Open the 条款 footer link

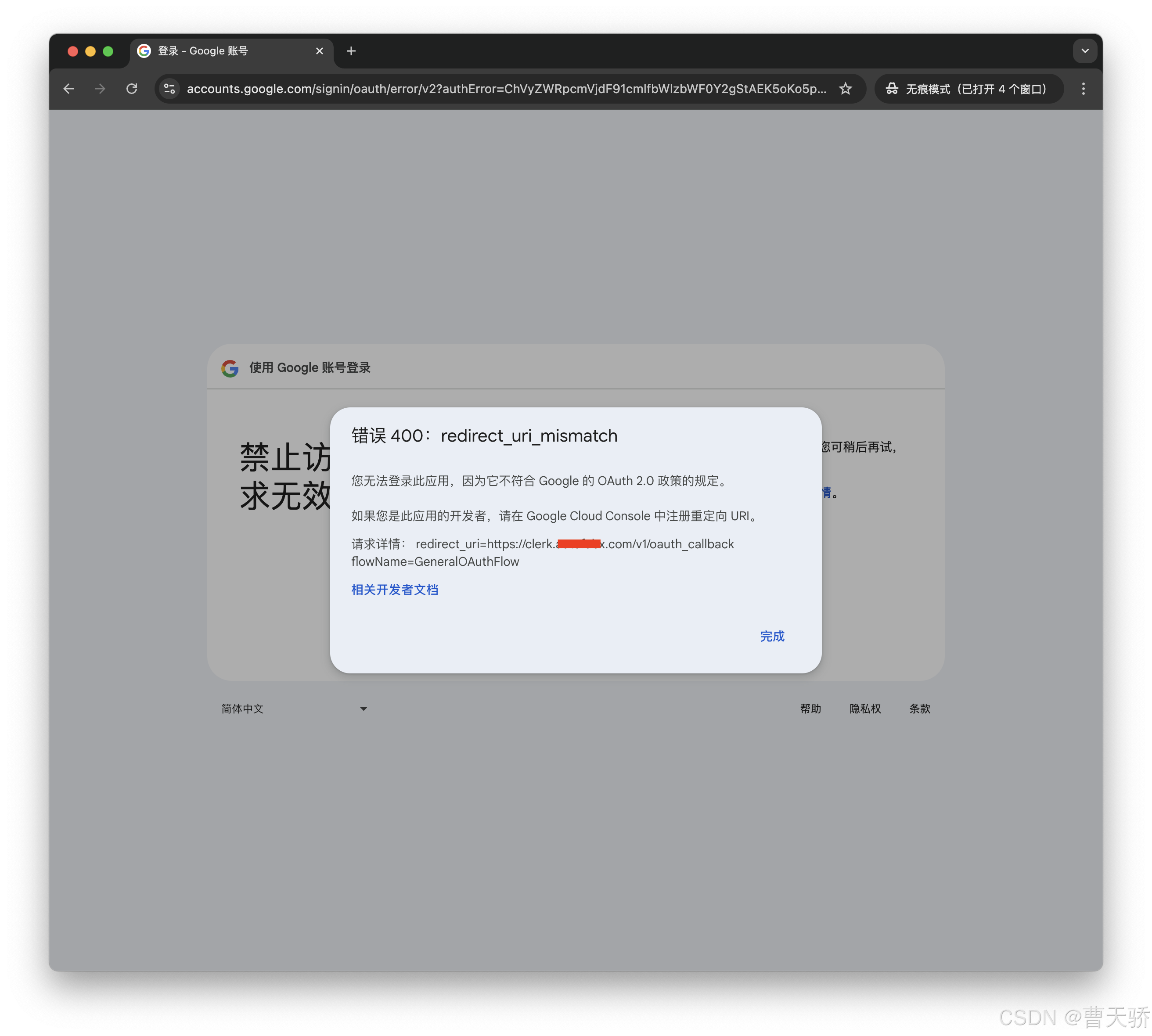pos(919,709)
